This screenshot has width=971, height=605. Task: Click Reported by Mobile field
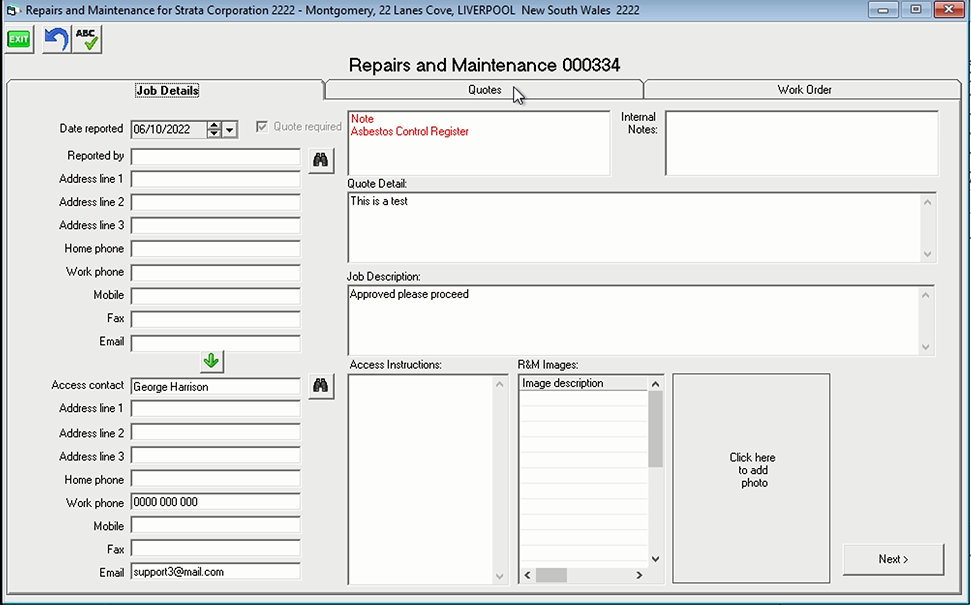[x=216, y=295]
